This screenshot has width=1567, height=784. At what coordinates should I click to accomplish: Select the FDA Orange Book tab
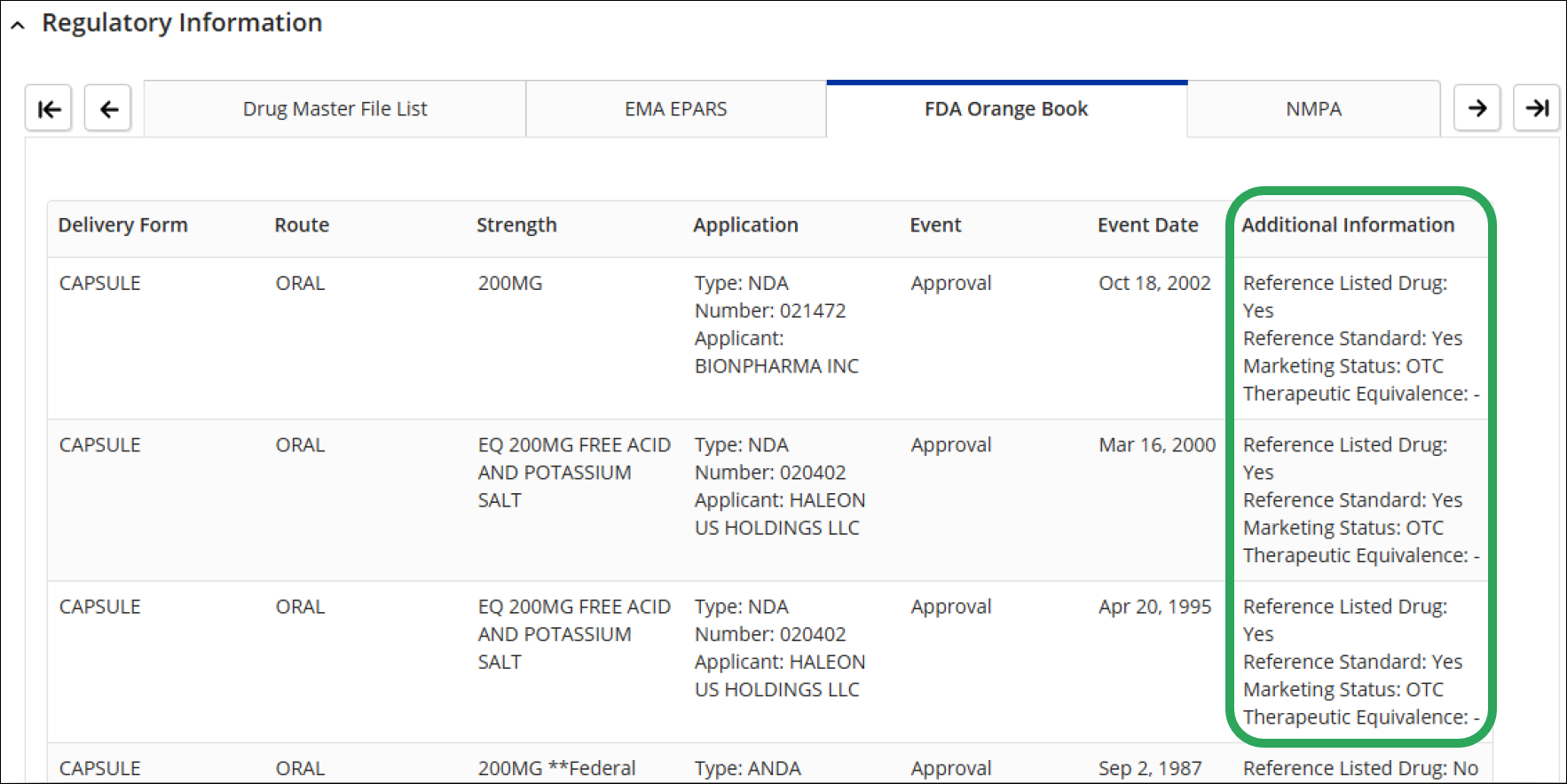(1006, 109)
